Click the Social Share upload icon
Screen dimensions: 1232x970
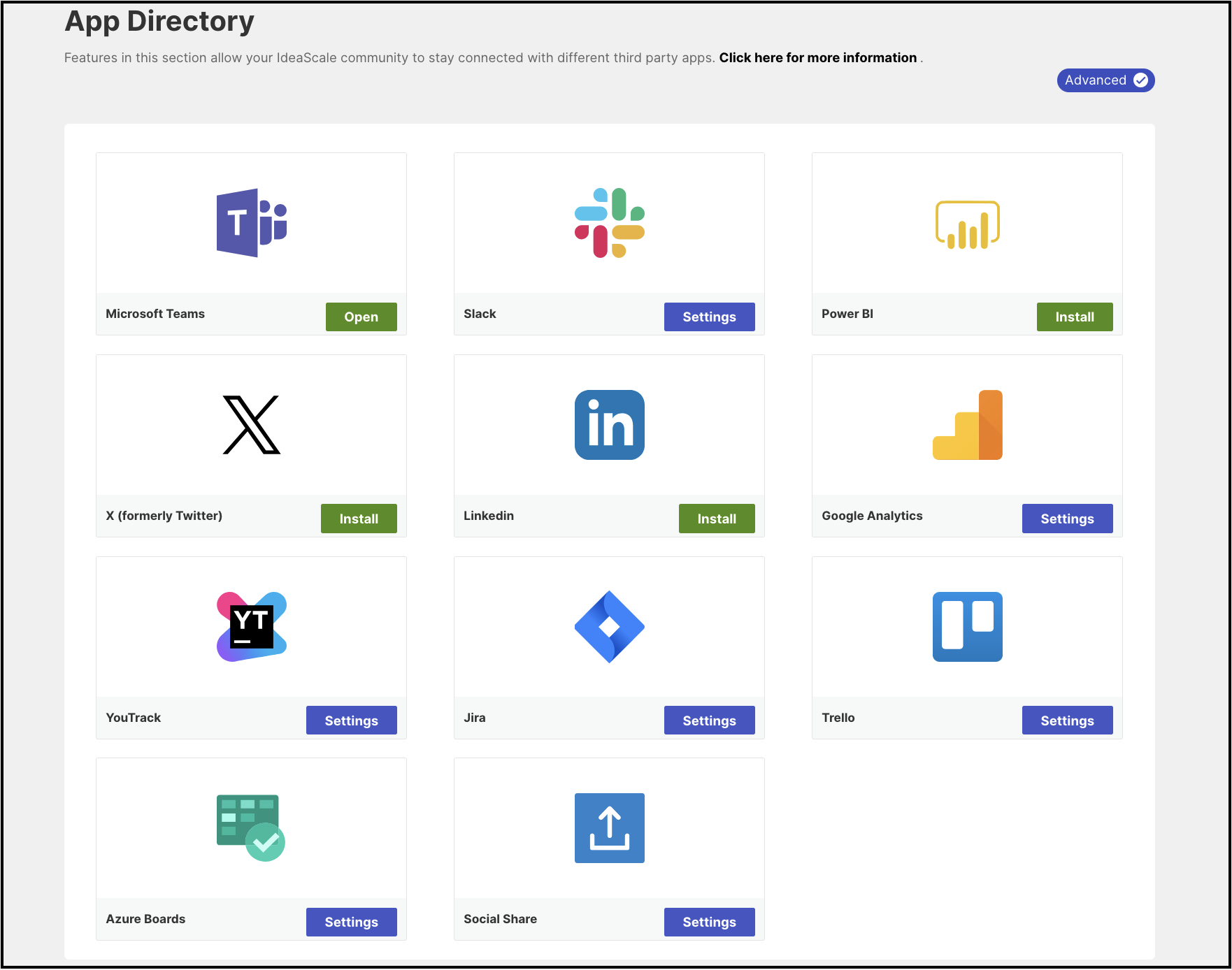click(610, 828)
